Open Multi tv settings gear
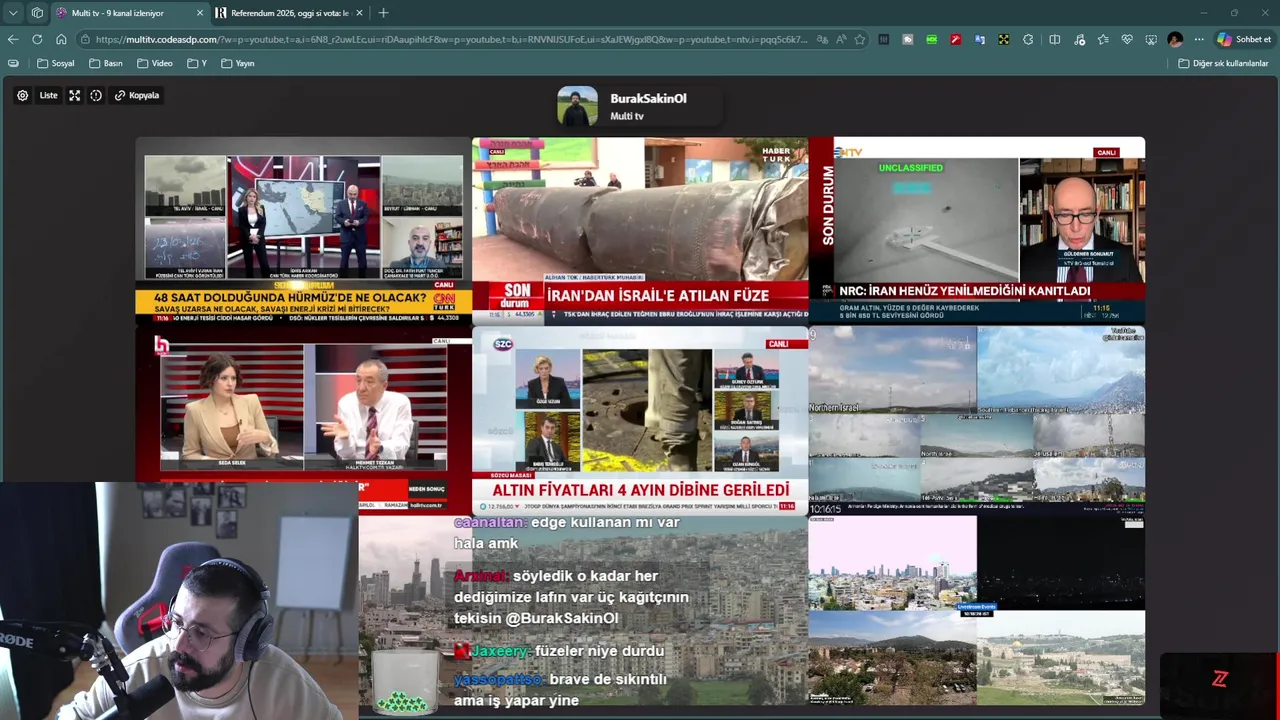The width and height of the screenshot is (1280, 720). 22,96
